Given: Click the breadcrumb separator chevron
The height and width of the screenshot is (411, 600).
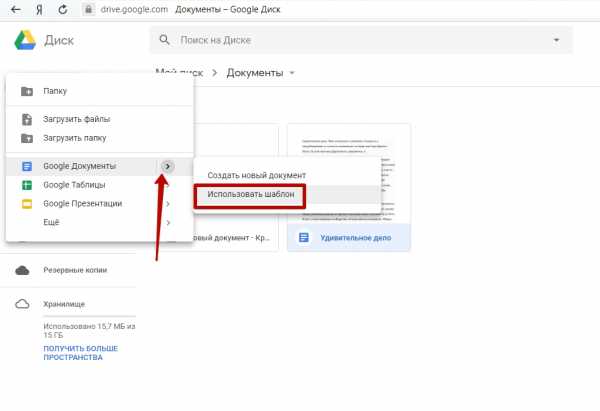Looking at the screenshot, I should point(215,73).
